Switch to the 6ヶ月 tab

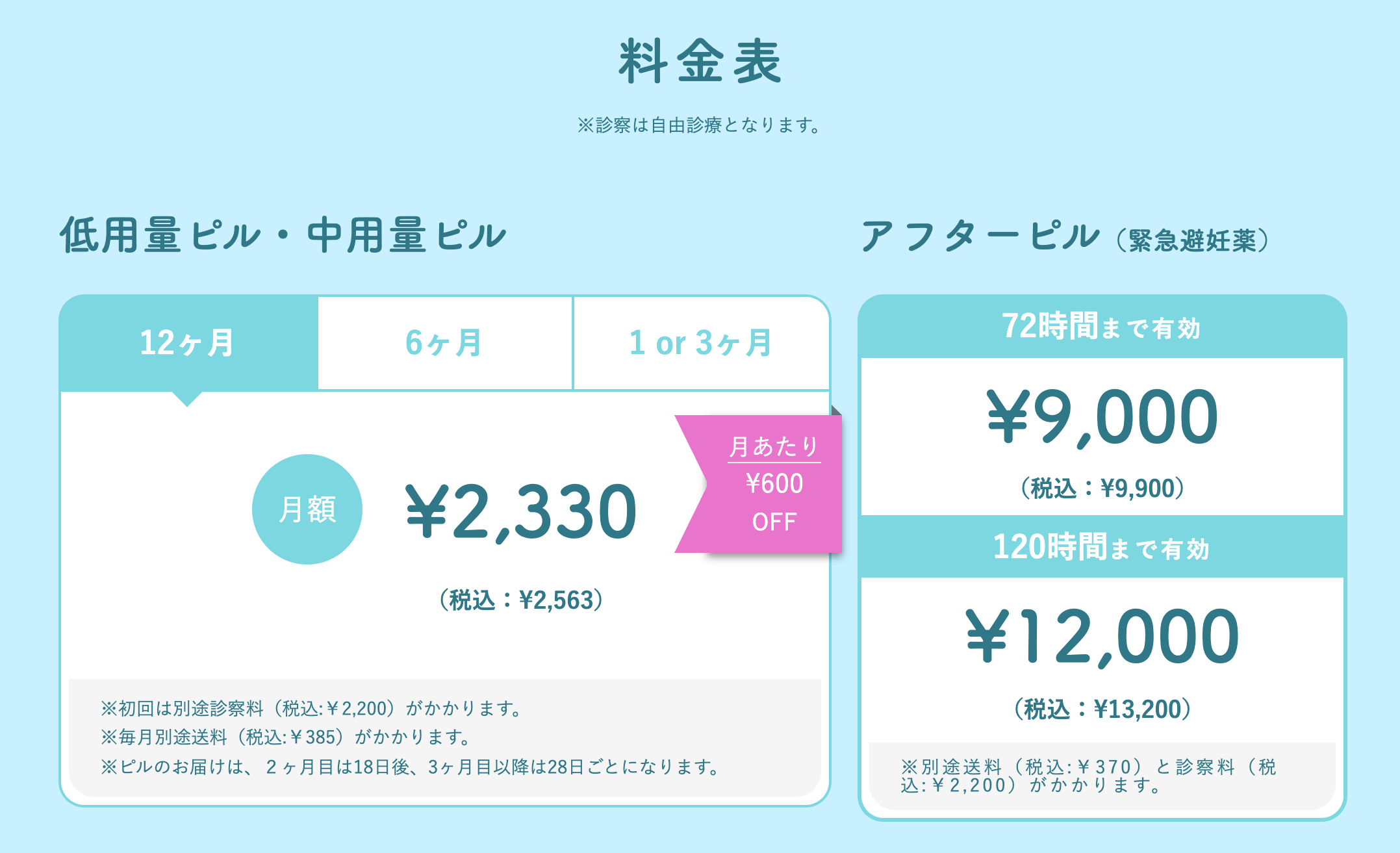445,343
